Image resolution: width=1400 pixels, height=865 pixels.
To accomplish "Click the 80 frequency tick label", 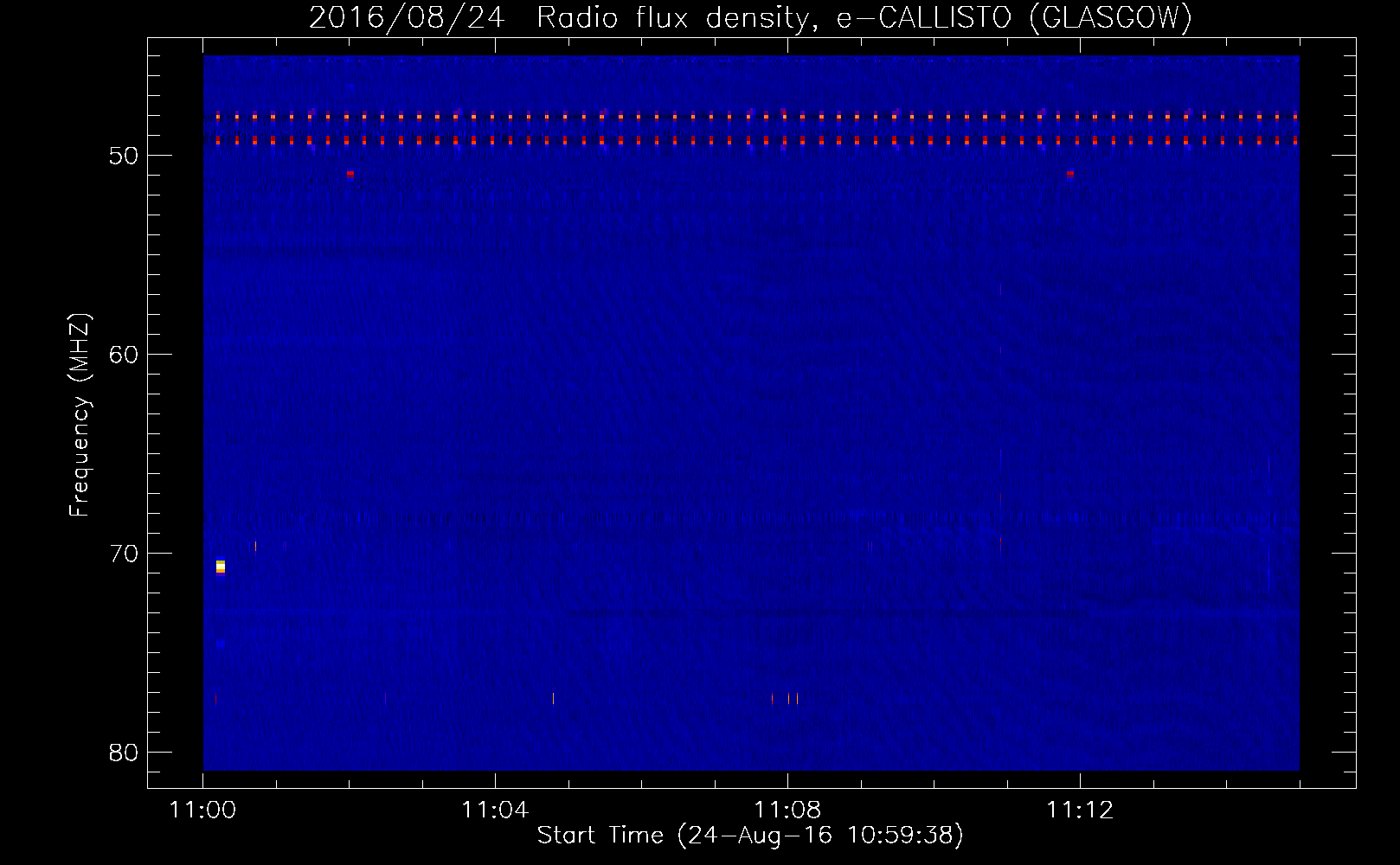I will pos(124,753).
